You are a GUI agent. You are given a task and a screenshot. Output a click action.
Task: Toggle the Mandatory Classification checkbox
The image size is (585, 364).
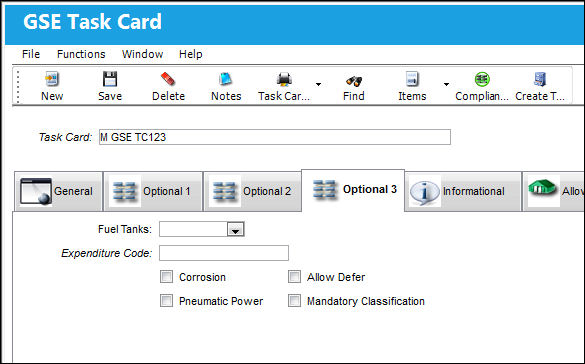click(294, 301)
